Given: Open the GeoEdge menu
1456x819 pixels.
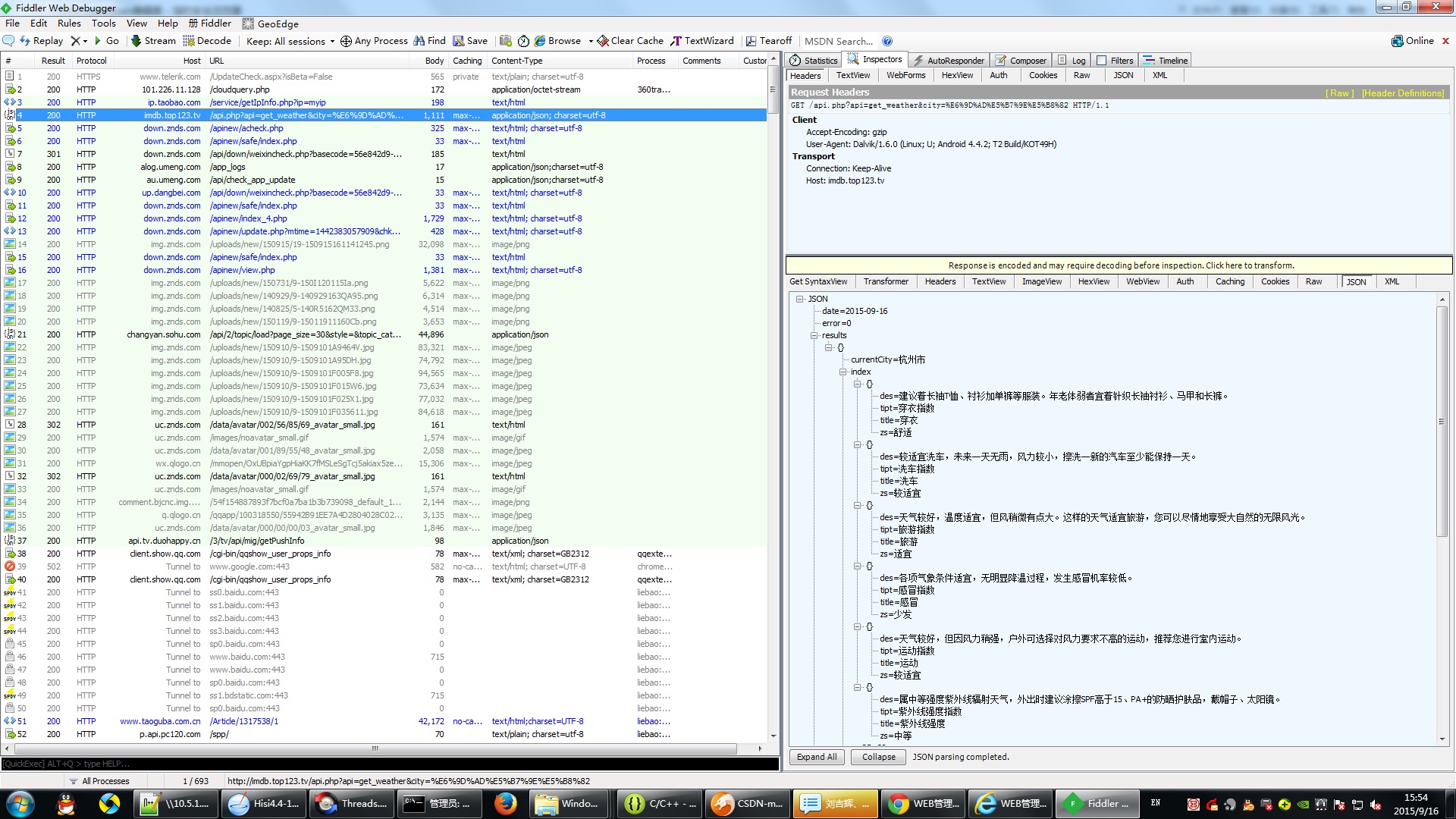Looking at the screenshot, I should point(271,24).
